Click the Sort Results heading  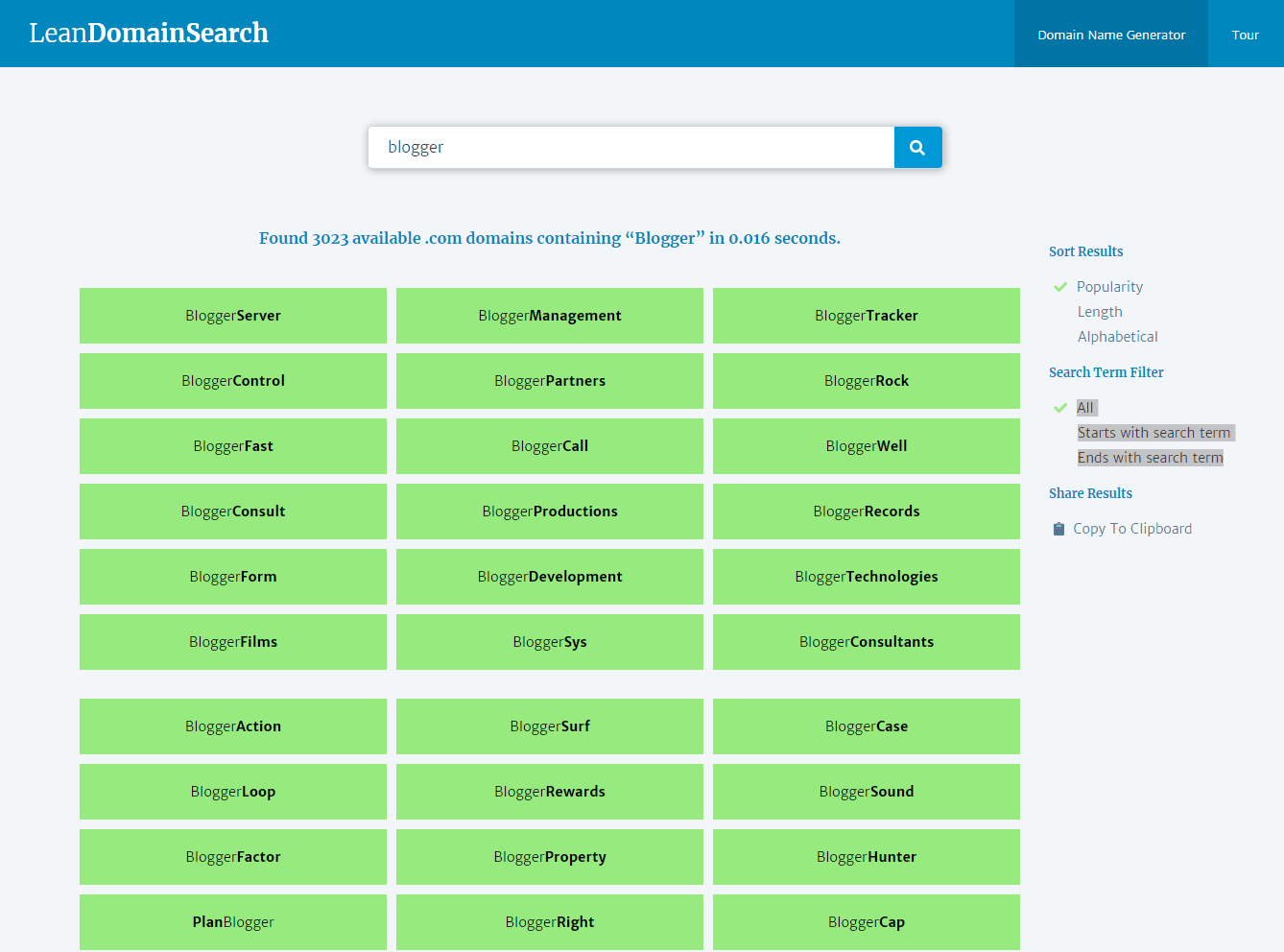coord(1085,251)
